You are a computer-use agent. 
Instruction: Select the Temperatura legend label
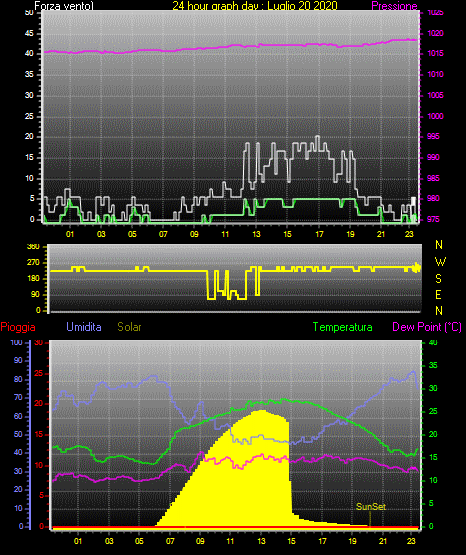coord(343,327)
